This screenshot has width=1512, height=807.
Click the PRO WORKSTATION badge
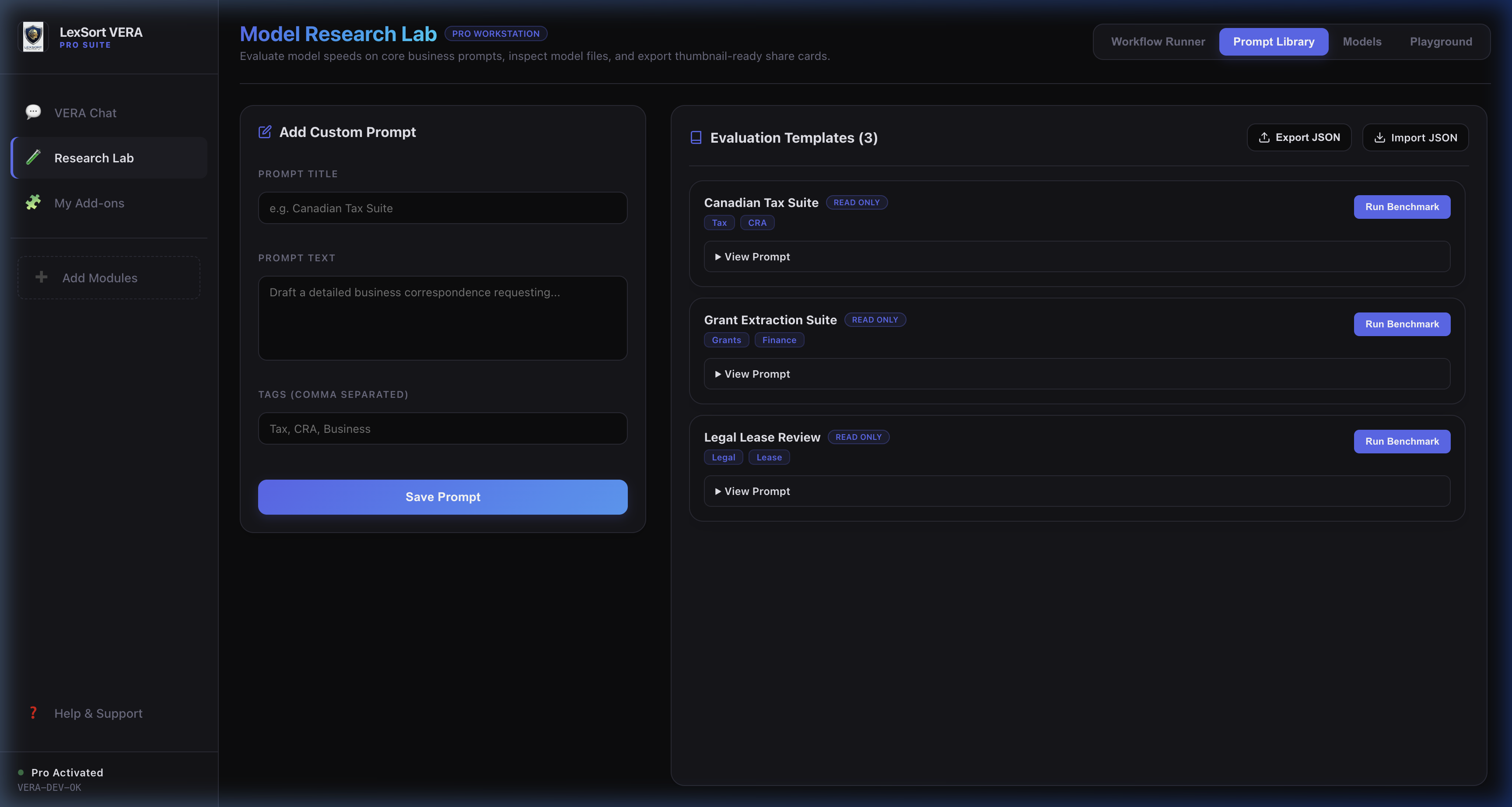495,33
